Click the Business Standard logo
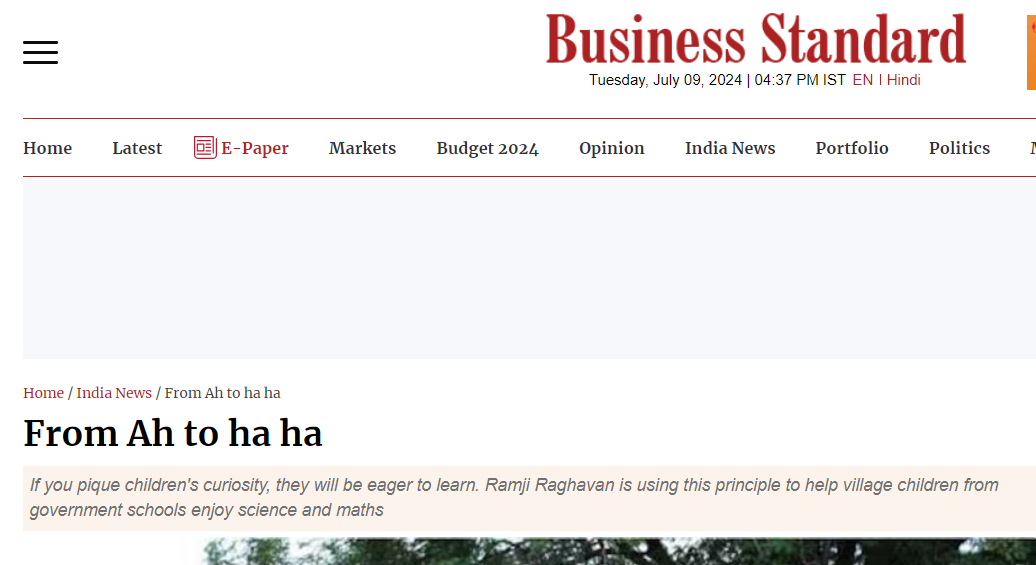 (x=756, y=39)
